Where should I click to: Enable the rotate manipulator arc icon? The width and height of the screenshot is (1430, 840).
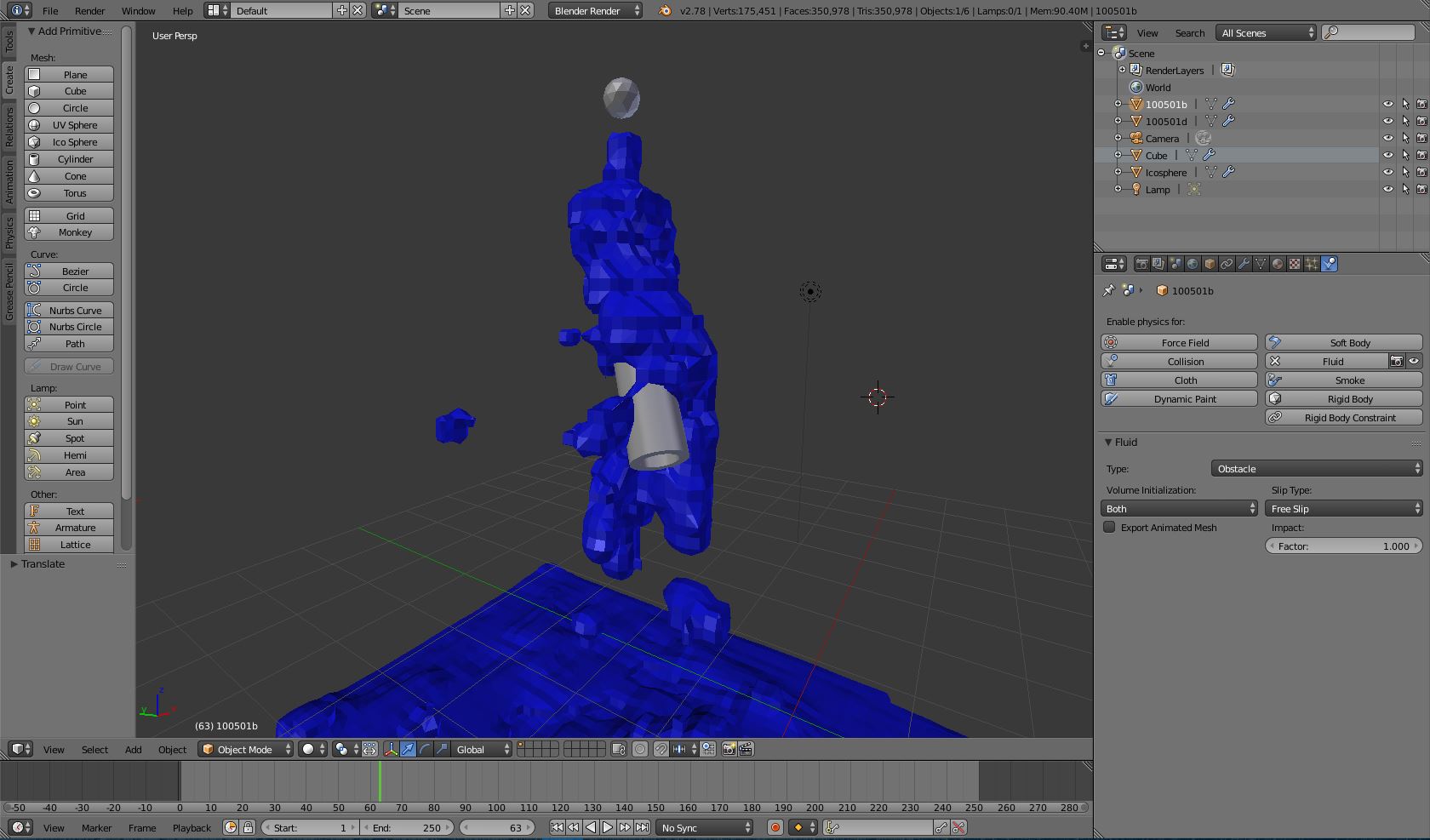[x=425, y=749]
